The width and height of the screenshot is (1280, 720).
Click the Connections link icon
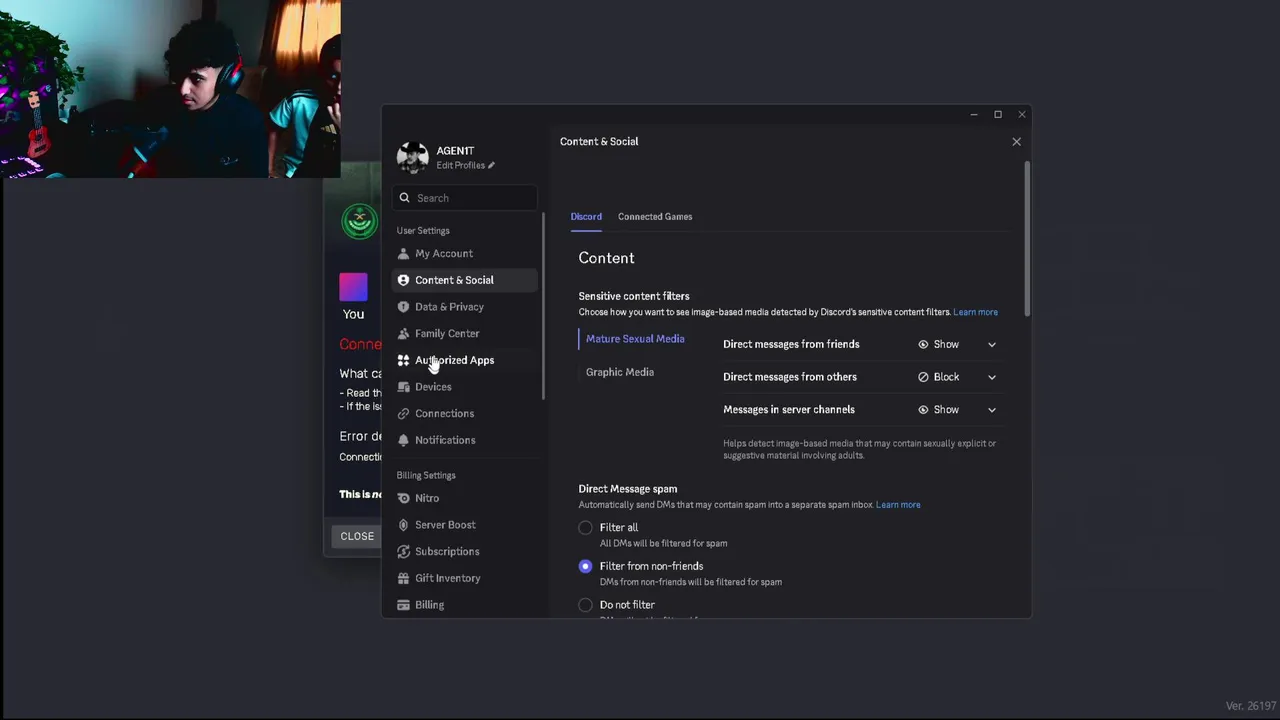coord(403,413)
